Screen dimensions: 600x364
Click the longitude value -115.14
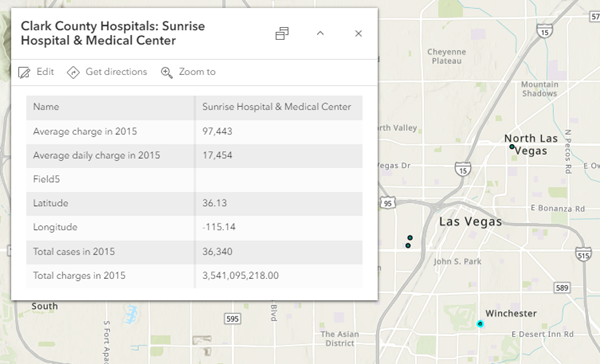tap(219, 227)
